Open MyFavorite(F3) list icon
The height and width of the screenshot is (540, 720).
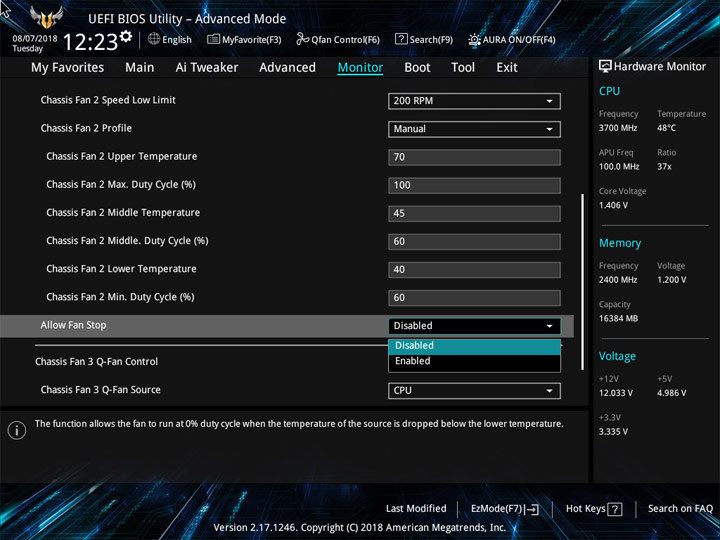pos(213,39)
